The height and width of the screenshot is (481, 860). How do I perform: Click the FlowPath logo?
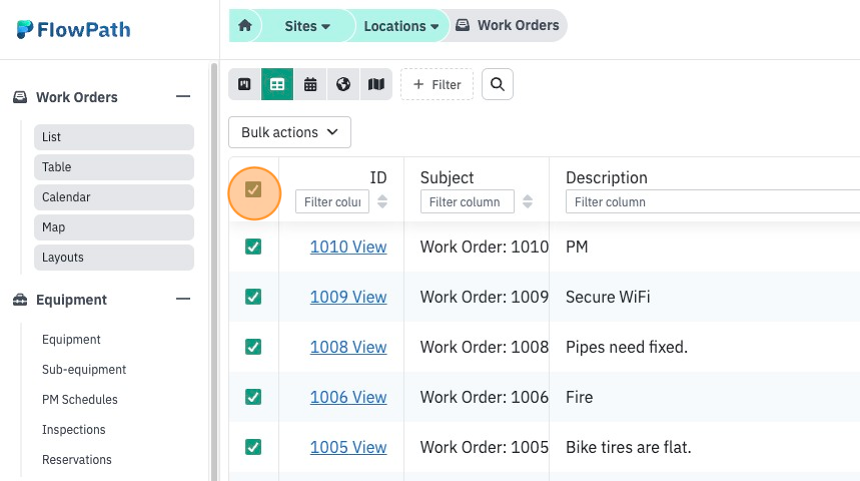click(73, 30)
